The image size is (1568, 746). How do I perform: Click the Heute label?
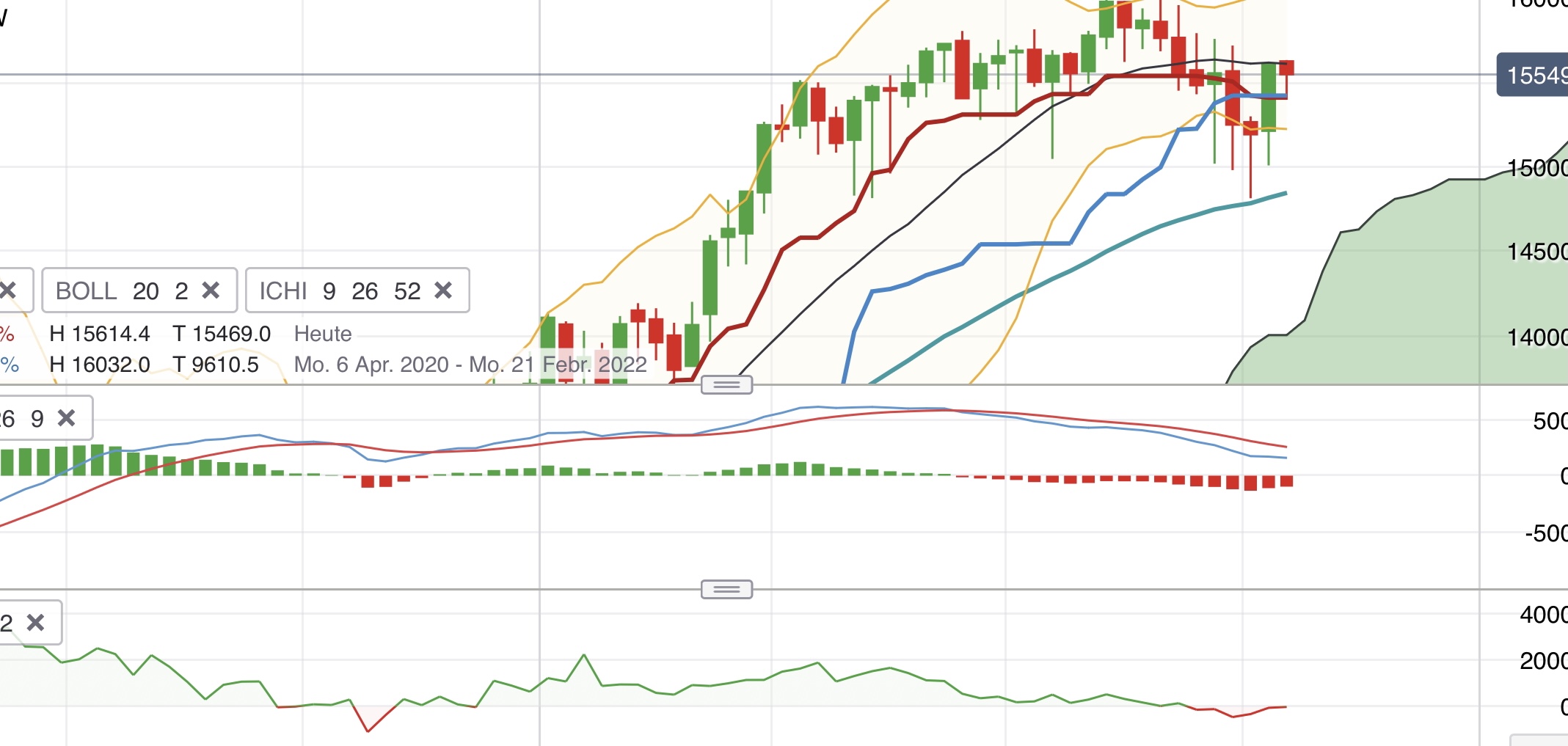pos(323,334)
